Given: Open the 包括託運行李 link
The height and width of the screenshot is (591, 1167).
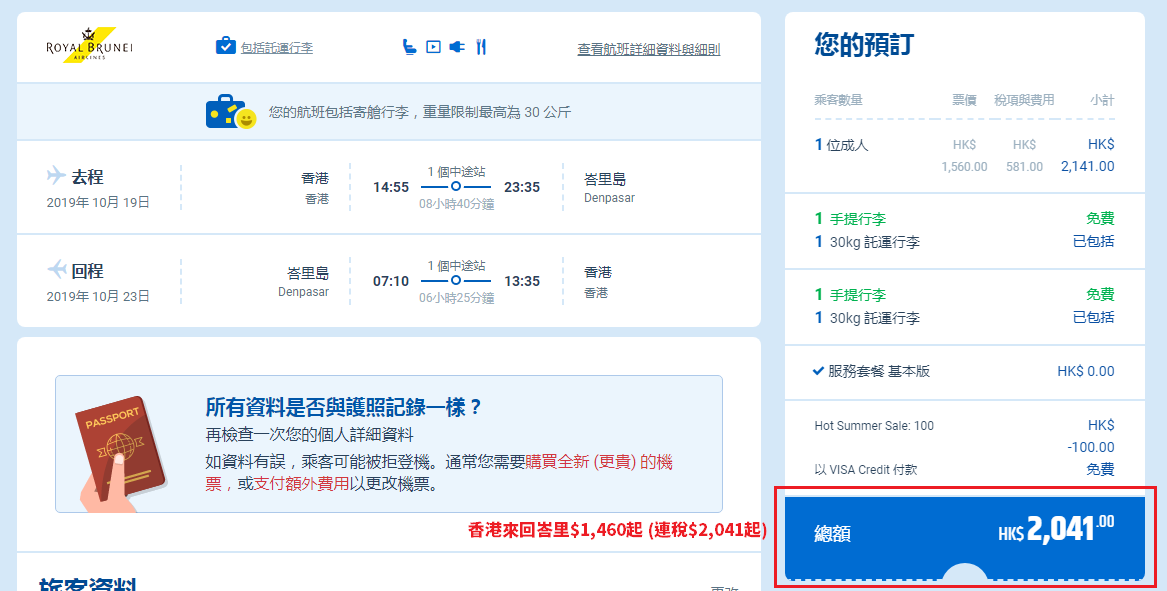Looking at the screenshot, I should click(276, 48).
